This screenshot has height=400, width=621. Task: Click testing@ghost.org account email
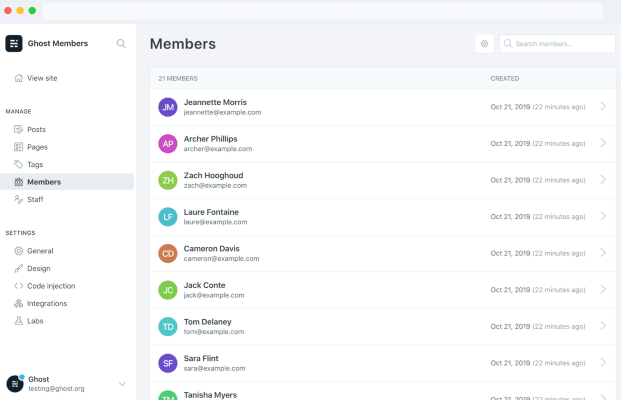click(56, 389)
